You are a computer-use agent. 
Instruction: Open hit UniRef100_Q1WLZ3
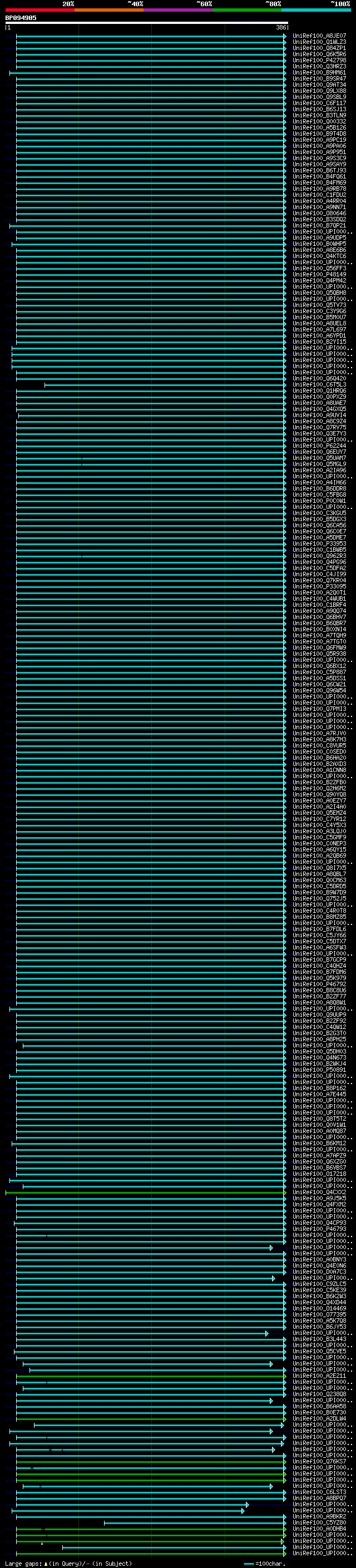(x=319, y=42)
